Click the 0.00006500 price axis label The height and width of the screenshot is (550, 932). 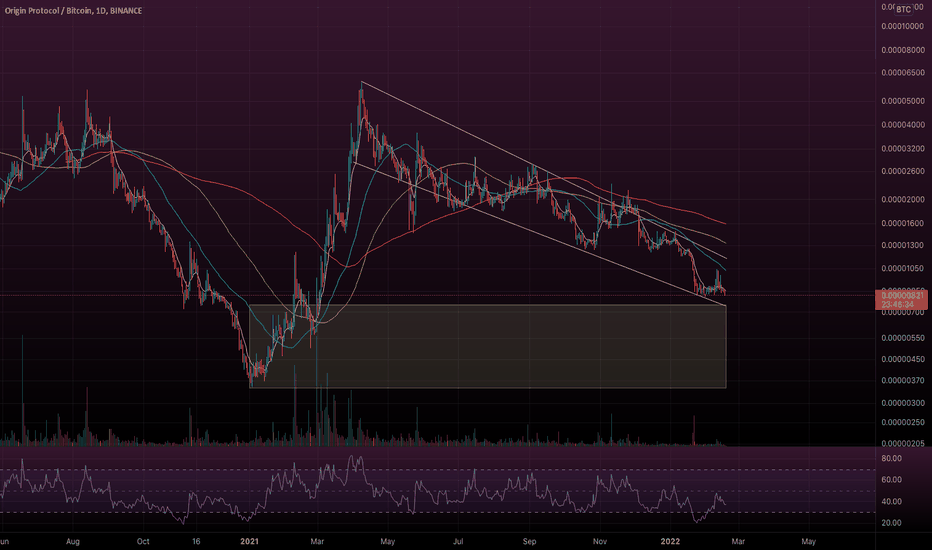(903, 73)
